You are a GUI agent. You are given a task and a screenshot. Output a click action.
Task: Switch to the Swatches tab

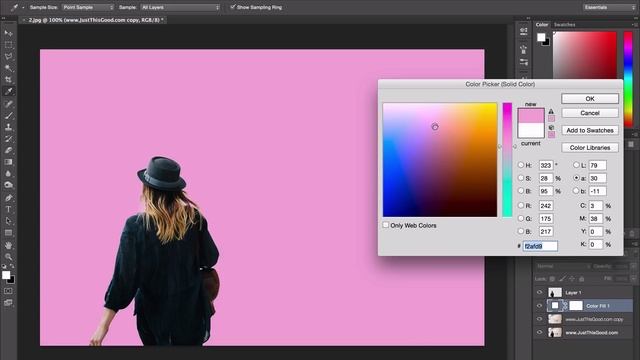coord(564,24)
